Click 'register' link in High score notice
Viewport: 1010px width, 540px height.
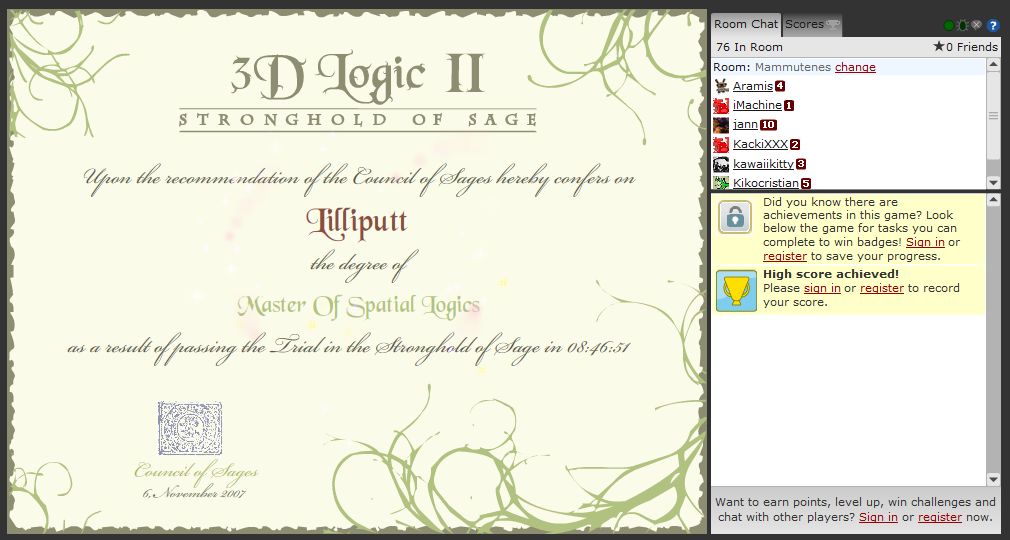(x=881, y=288)
